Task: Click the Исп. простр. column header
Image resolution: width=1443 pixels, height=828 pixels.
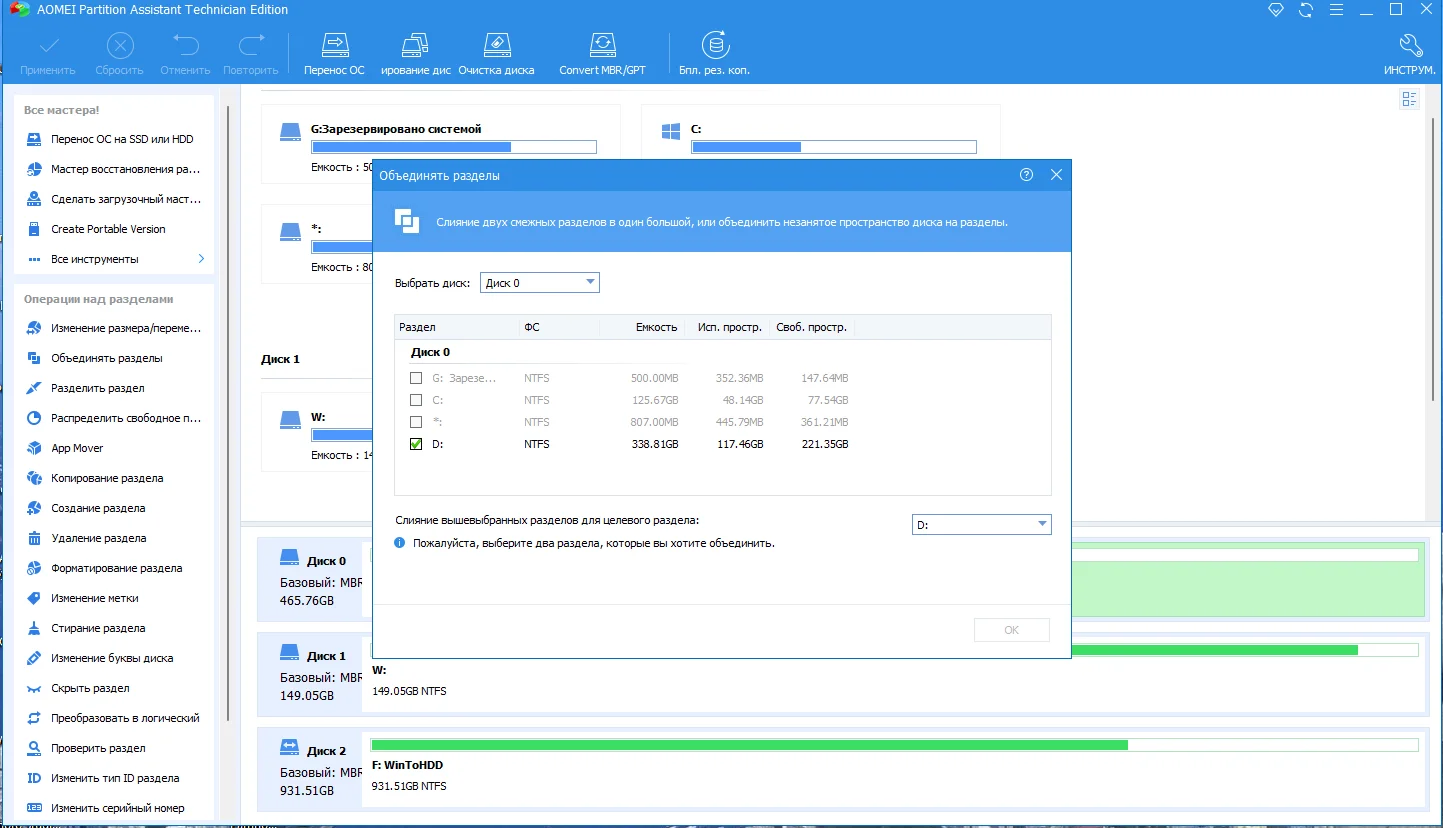Action: click(x=727, y=327)
